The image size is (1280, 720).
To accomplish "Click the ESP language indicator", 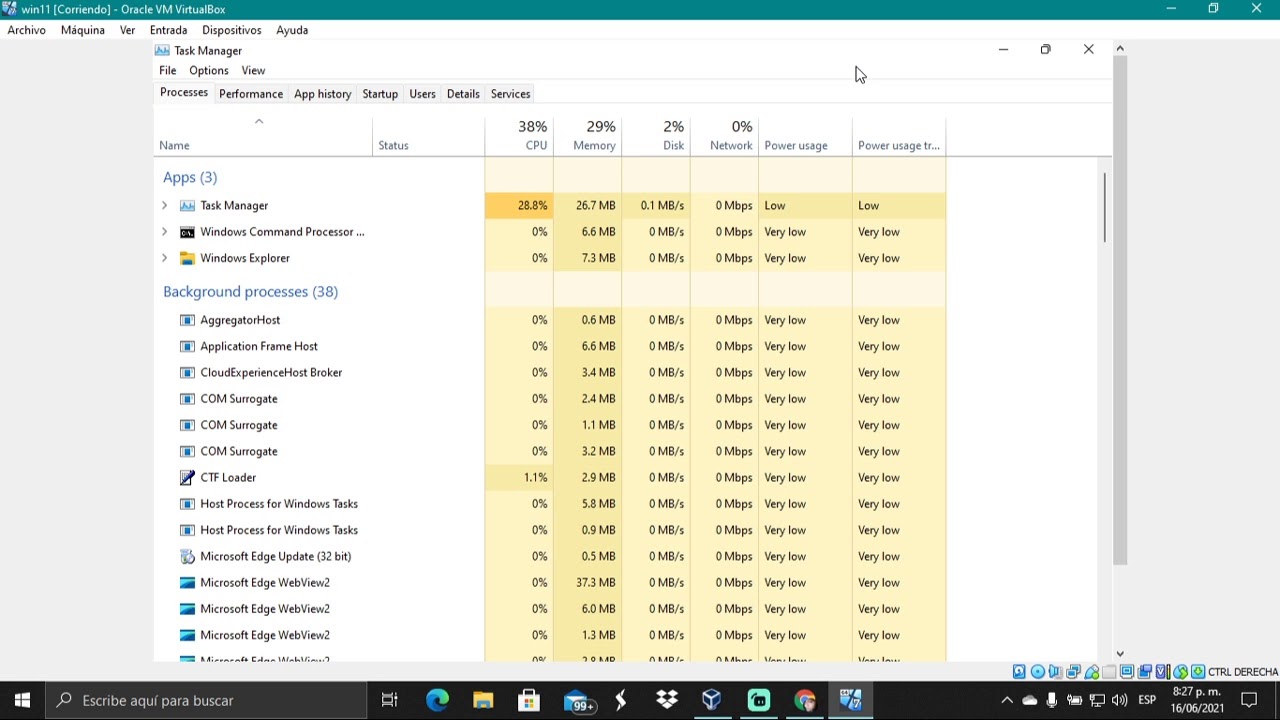I will coord(1147,700).
